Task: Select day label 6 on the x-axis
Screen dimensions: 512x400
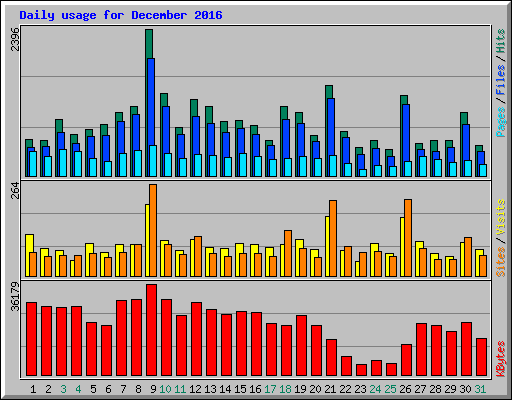Action: (108, 389)
